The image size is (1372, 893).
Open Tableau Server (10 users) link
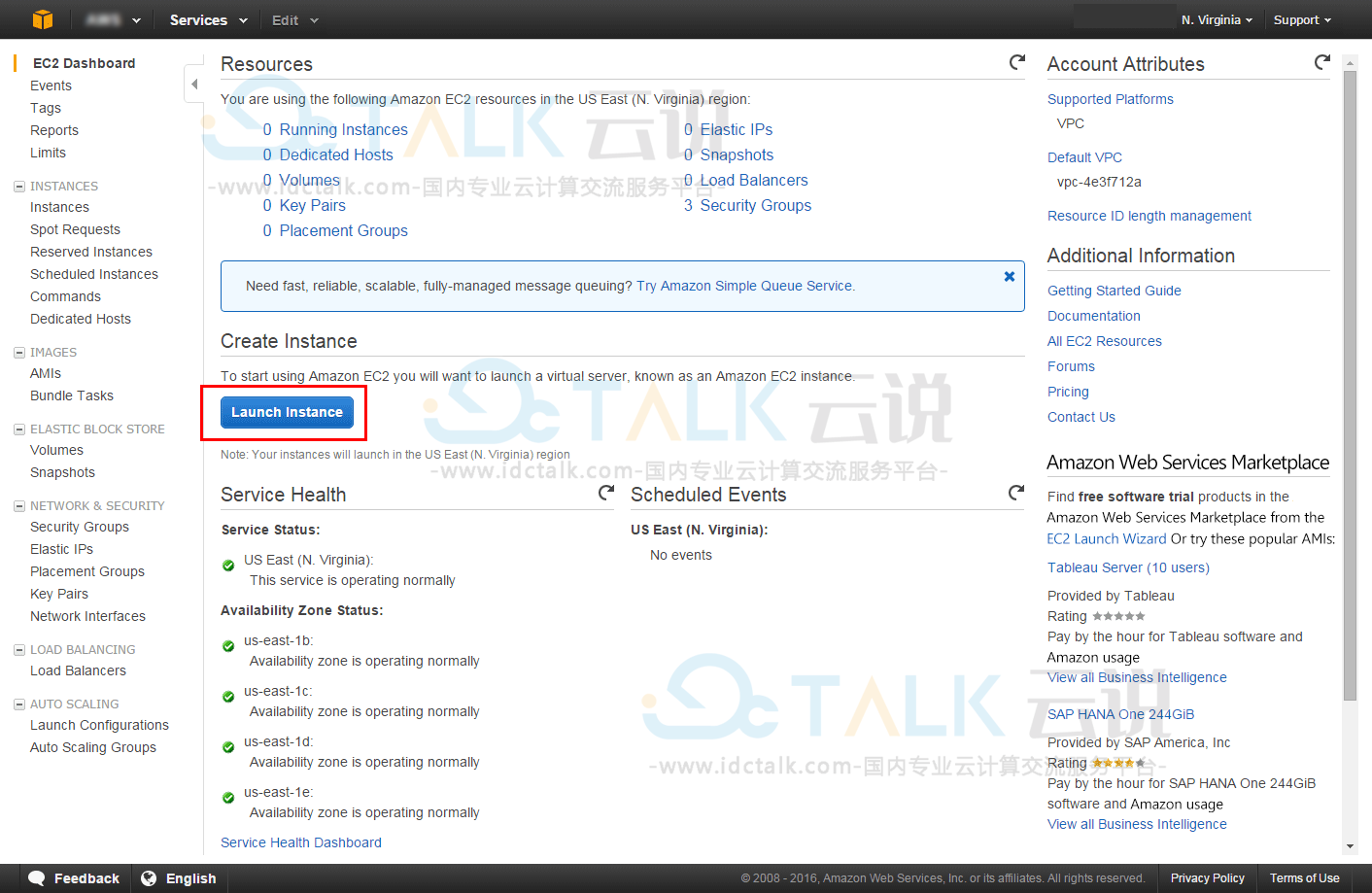[x=1128, y=567]
